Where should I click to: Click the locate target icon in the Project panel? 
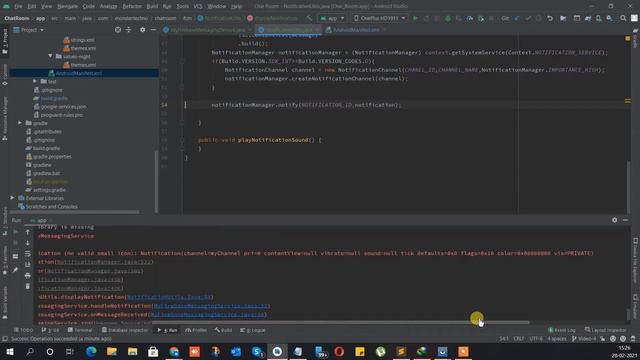pos(118,30)
